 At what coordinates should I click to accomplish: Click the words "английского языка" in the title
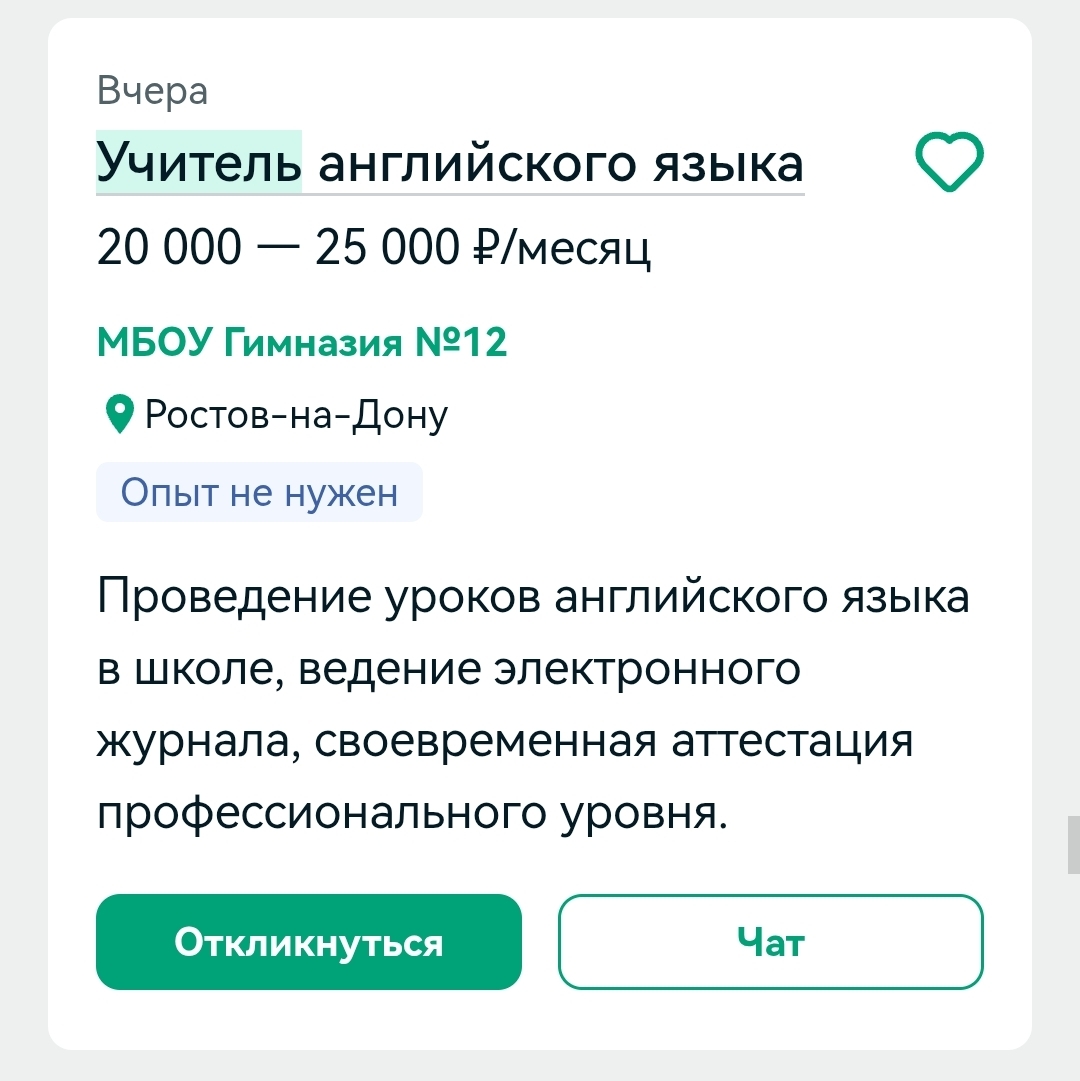pos(560,164)
